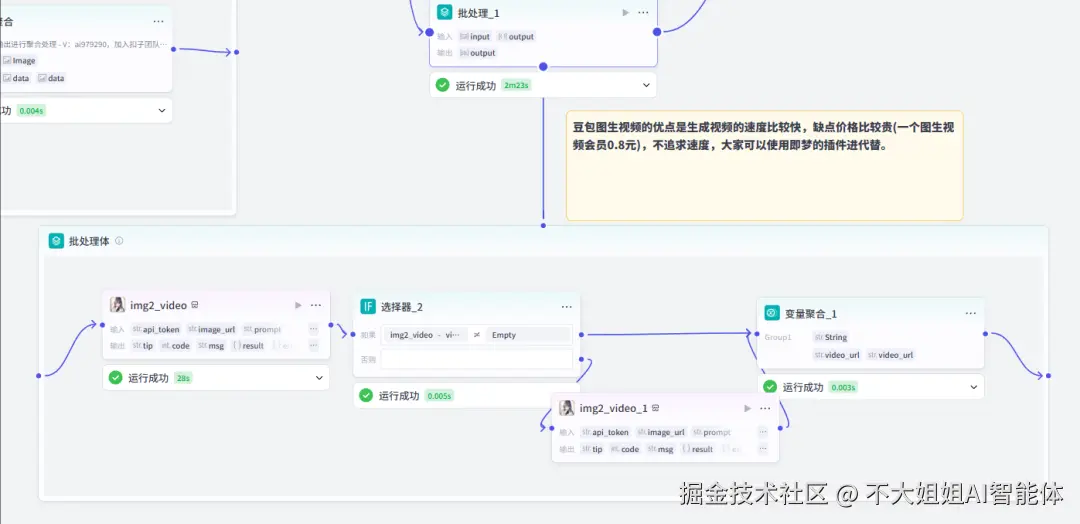Image resolution: width=1080 pixels, height=524 pixels.
Task: Open 选择器_2 node more options menu
Action: [566, 307]
